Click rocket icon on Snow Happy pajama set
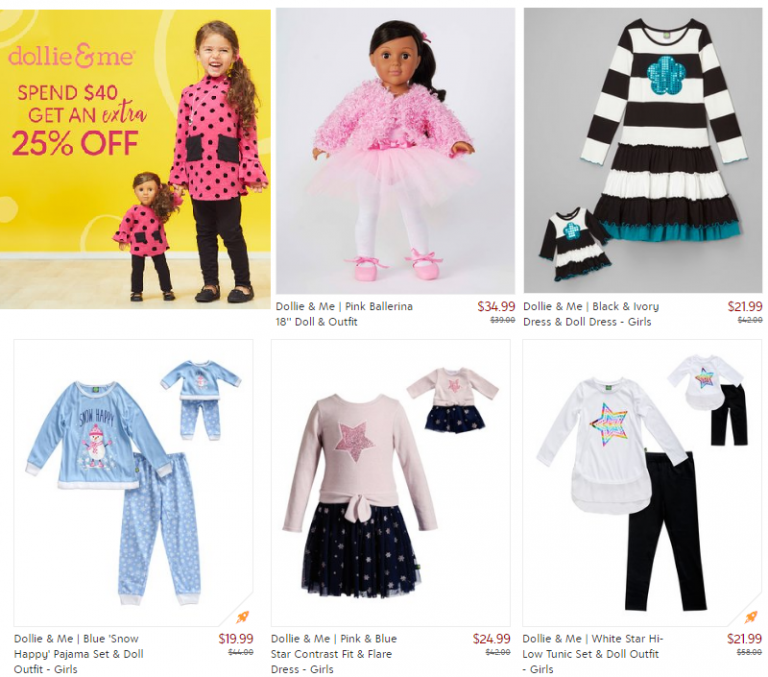768x677 pixels. (242, 617)
